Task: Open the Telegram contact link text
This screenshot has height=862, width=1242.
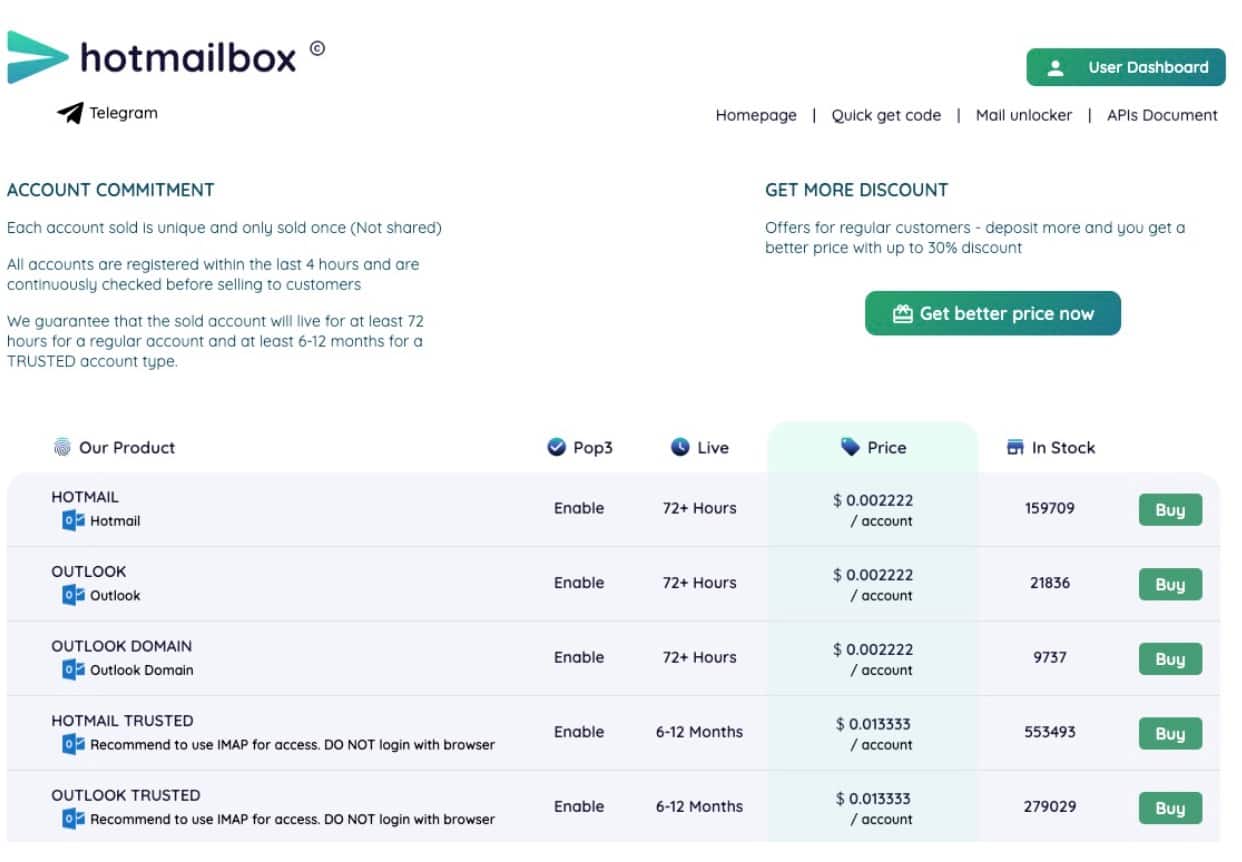Action: [123, 113]
